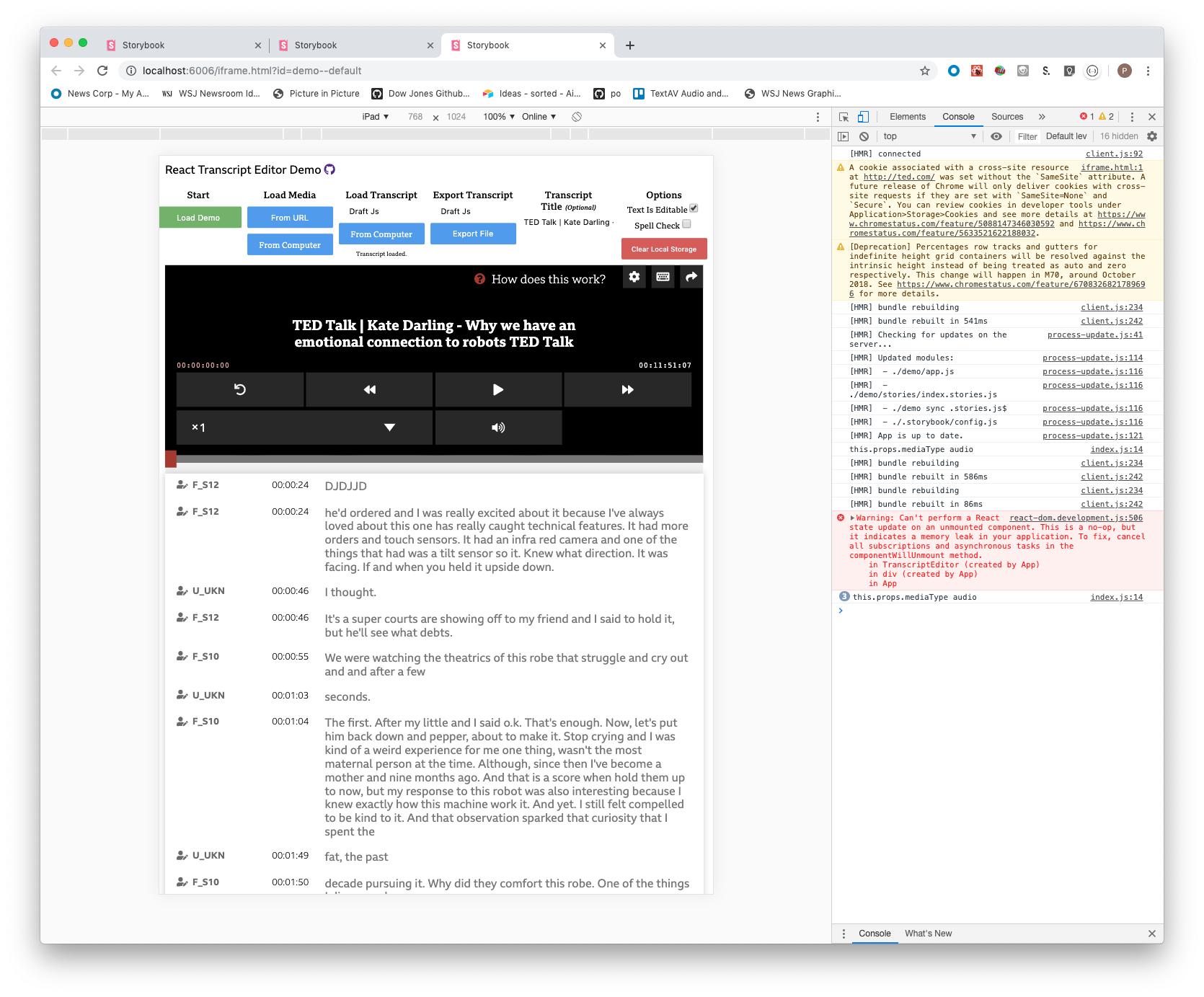Open the GitHub icon next to demo title
This screenshot has width=1204, height=997.
pos(329,169)
